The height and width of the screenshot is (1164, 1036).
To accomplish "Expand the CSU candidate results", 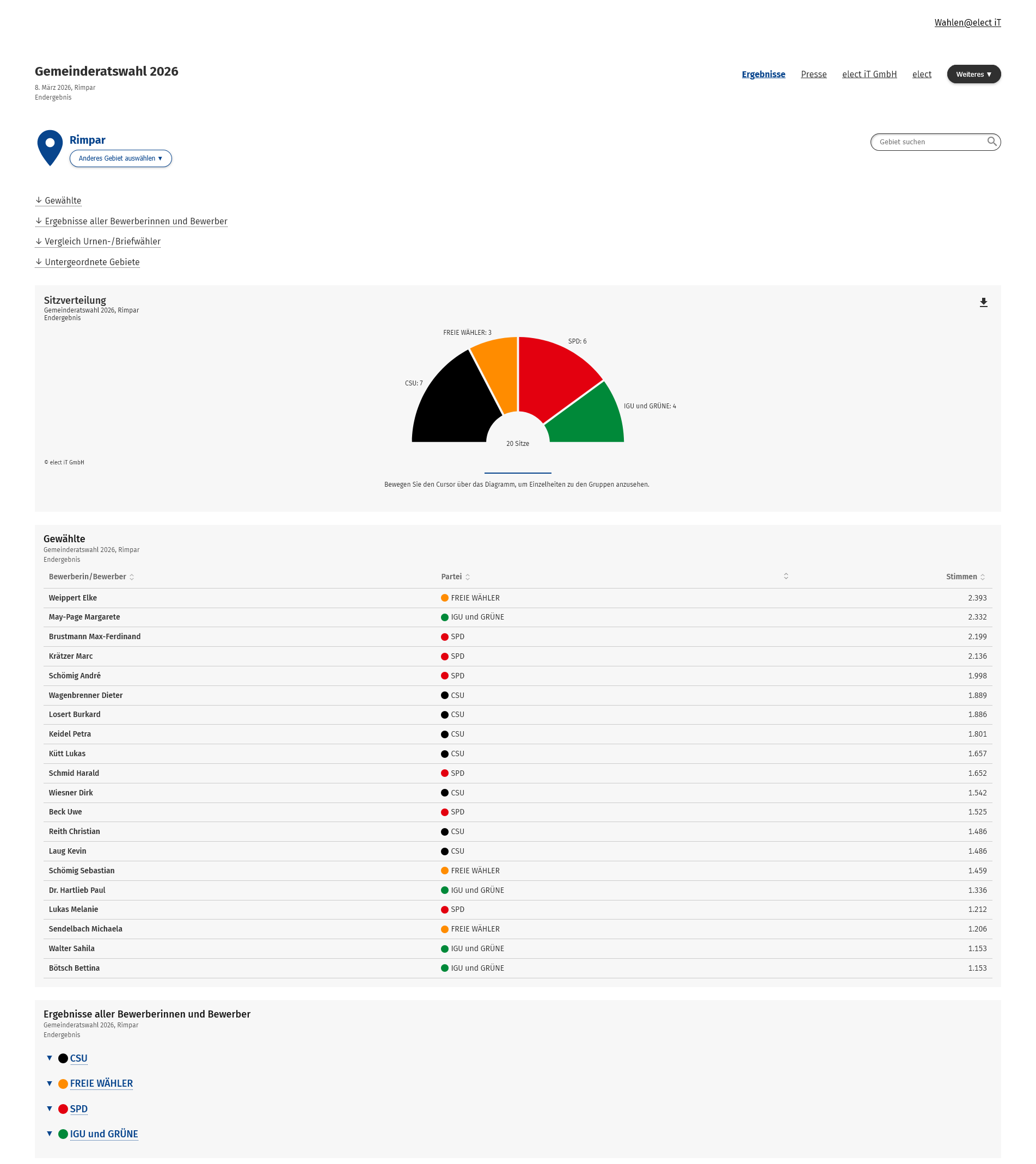I will pos(78,1058).
